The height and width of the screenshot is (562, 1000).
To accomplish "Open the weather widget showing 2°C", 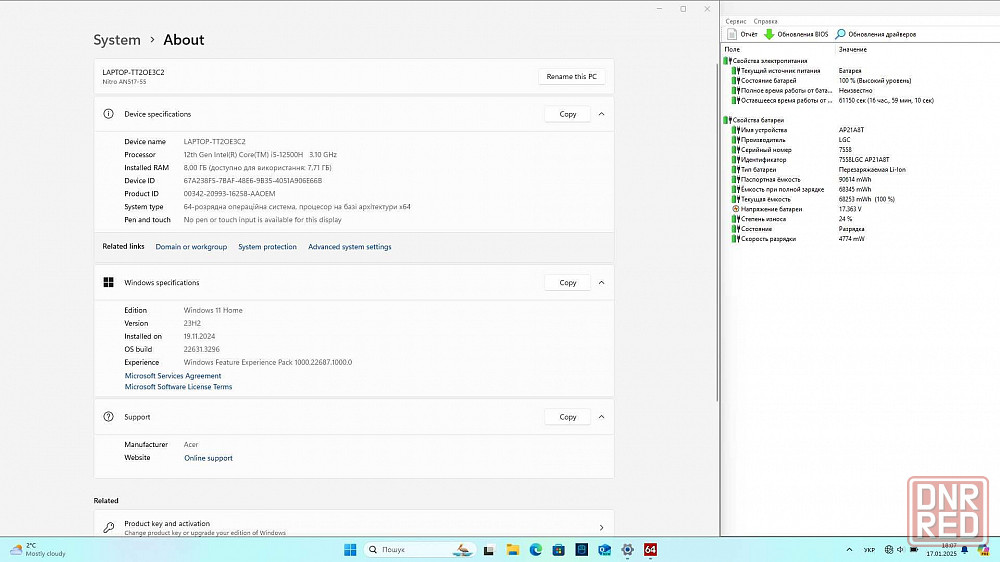I will pos(38,550).
